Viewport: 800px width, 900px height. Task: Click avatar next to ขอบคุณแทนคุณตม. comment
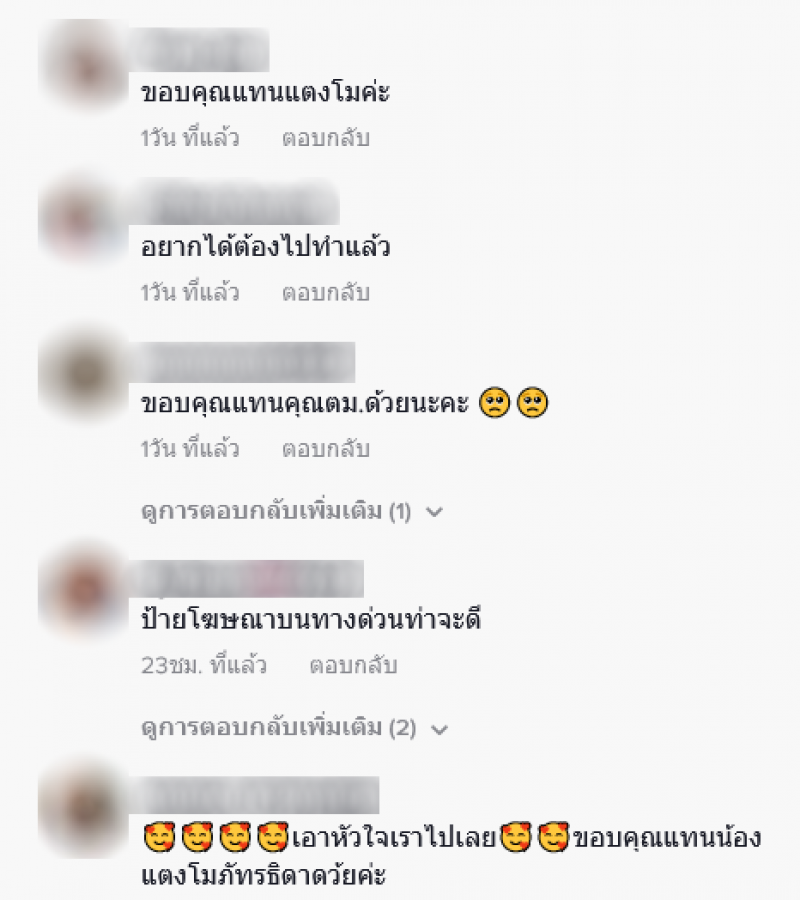tap(84, 375)
